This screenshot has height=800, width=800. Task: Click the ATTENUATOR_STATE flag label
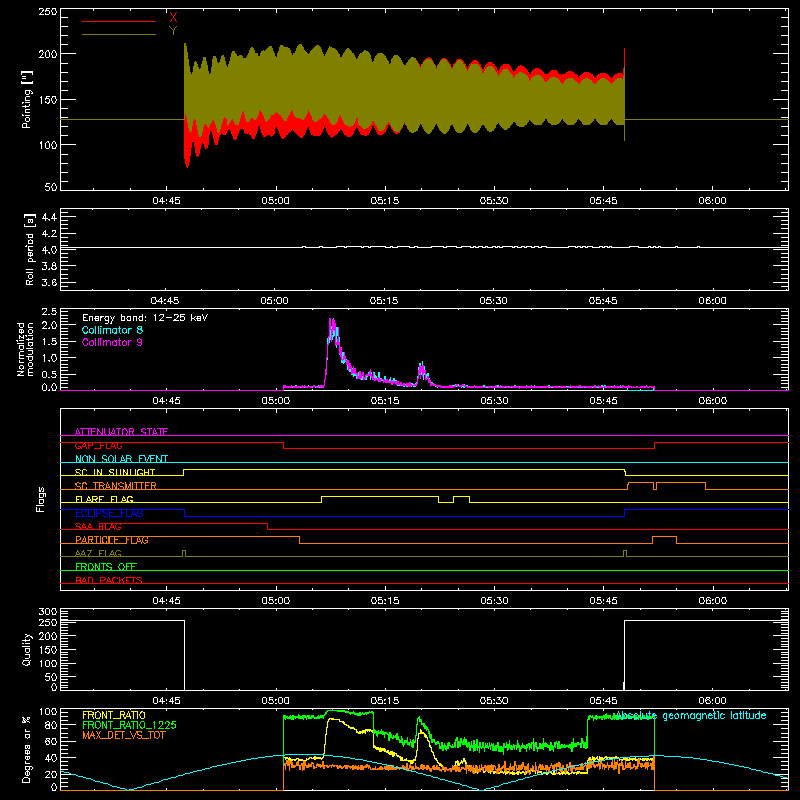pos(121,432)
